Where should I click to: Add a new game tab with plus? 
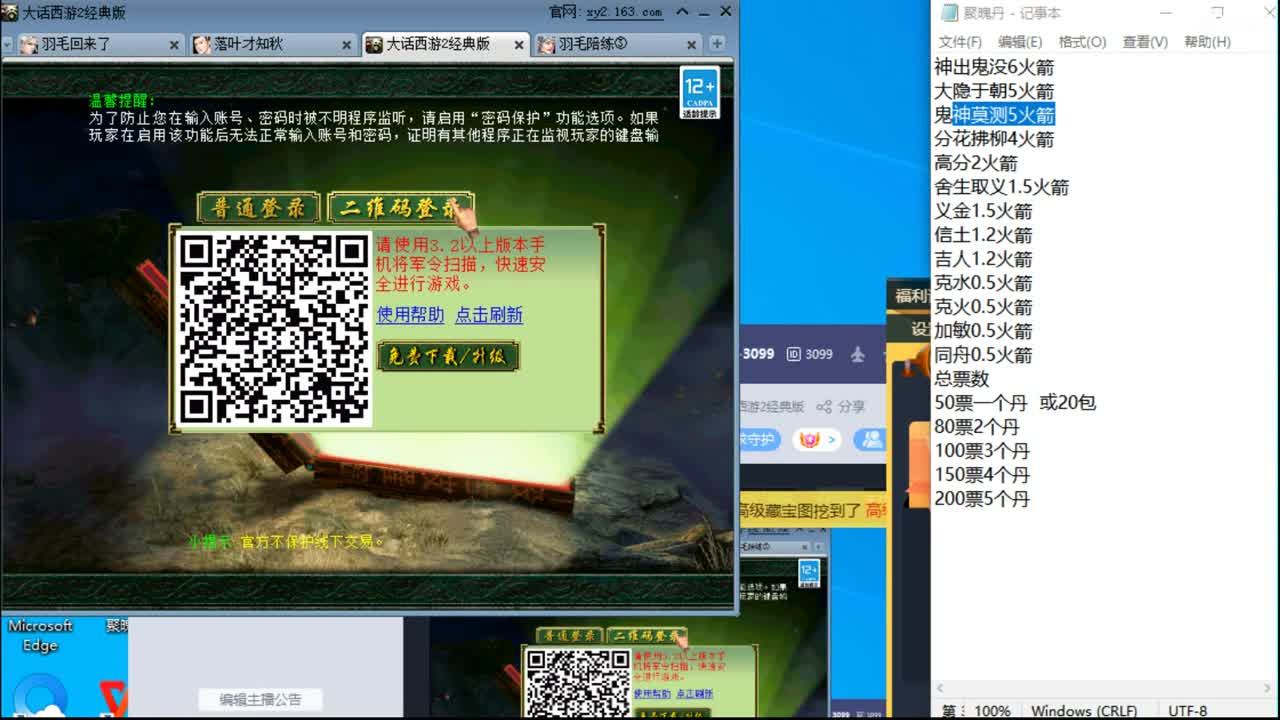click(x=717, y=44)
